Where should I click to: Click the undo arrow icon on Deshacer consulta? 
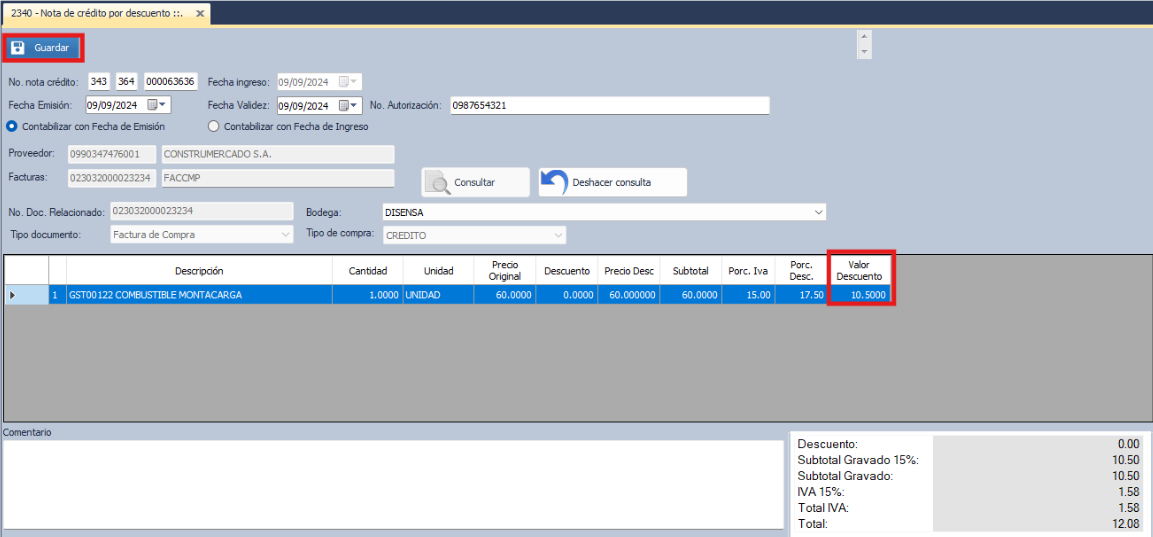pyautogui.click(x=554, y=182)
